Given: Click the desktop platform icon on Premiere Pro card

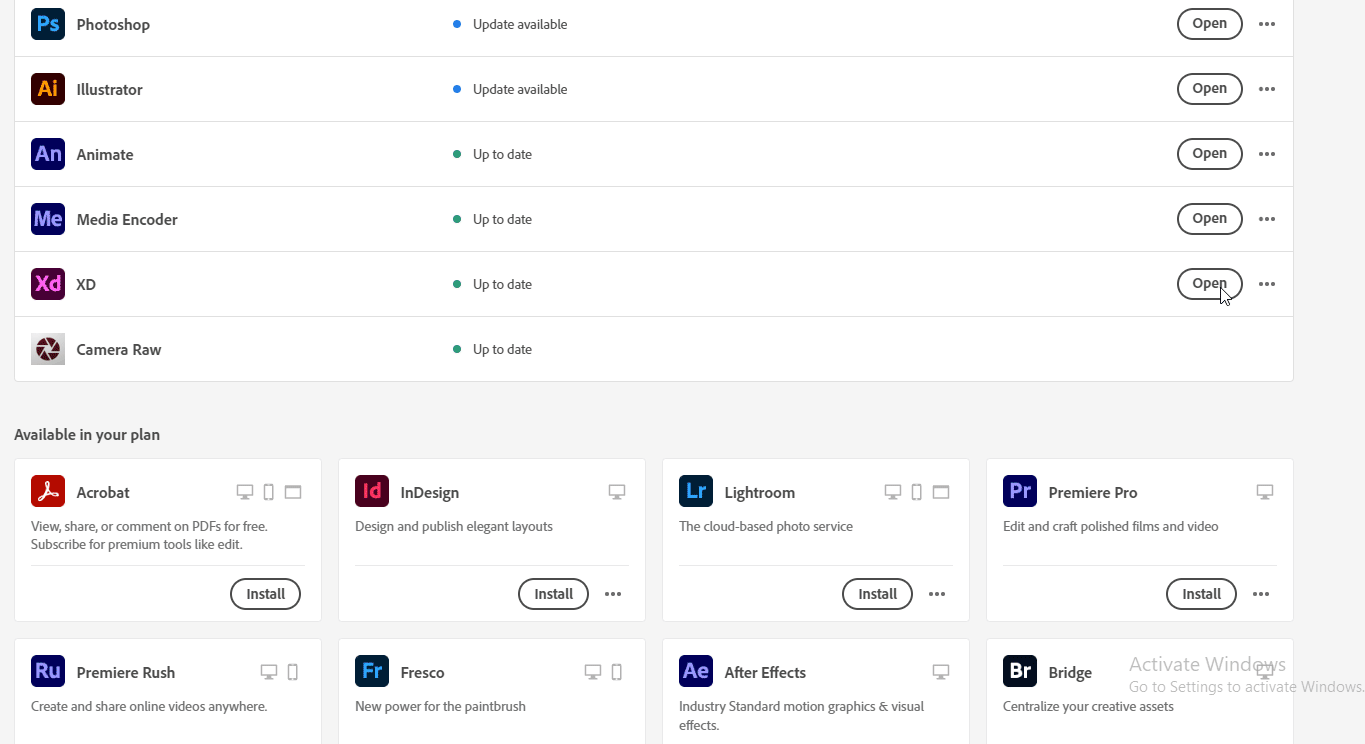Looking at the screenshot, I should point(1265,492).
